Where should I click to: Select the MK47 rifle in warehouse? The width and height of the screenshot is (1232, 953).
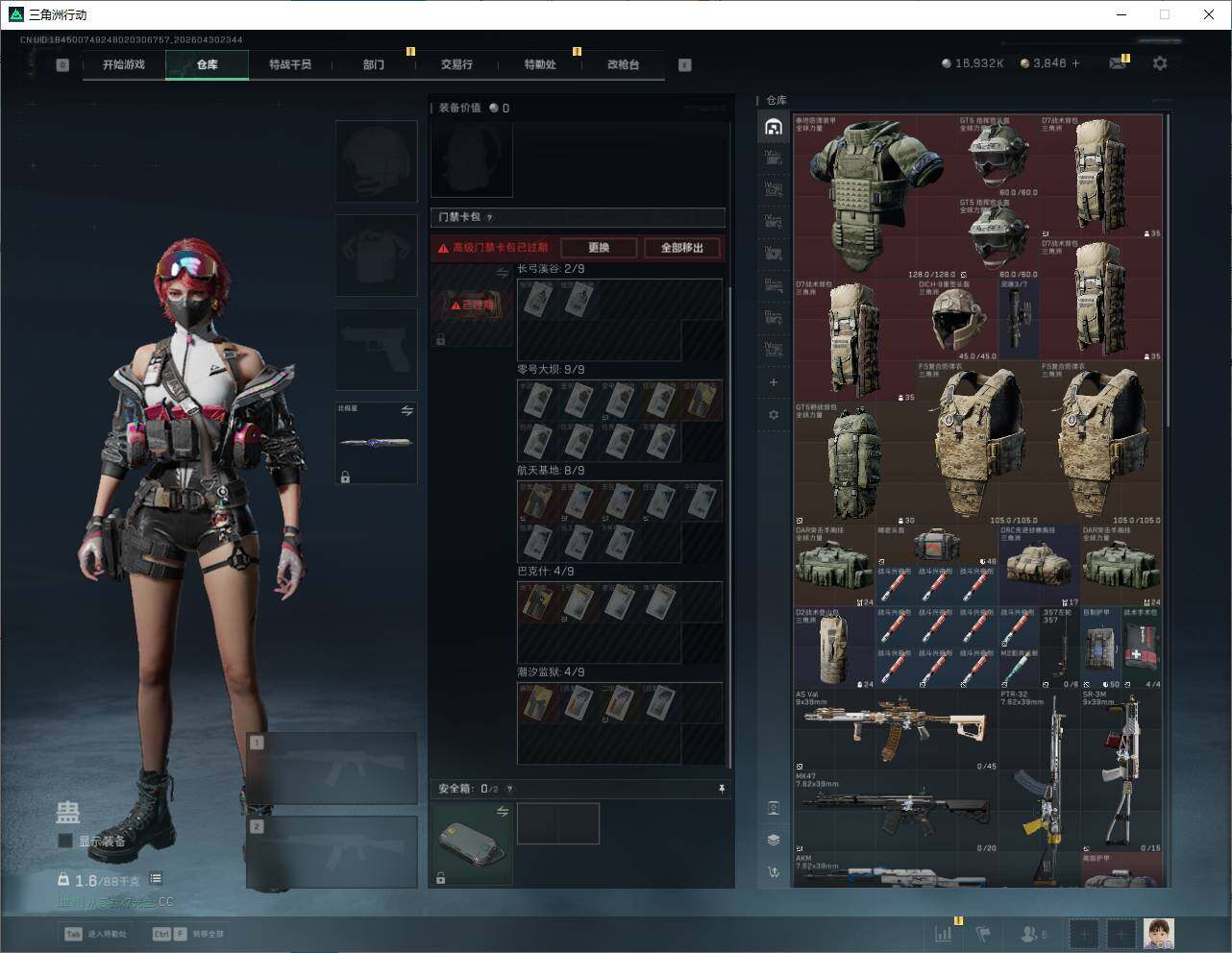click(895, 812)
